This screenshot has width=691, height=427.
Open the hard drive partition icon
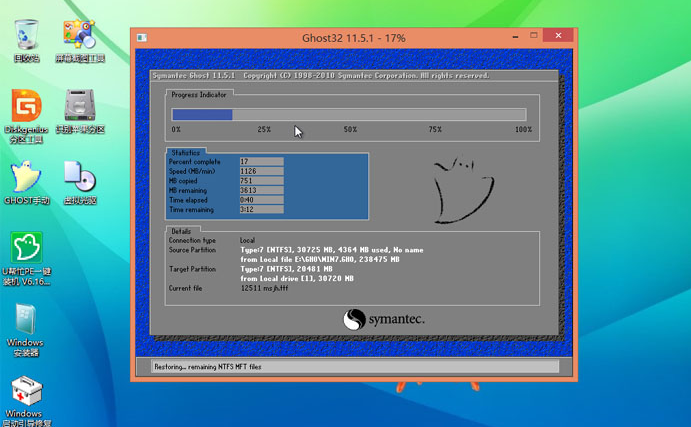[80, 111]
